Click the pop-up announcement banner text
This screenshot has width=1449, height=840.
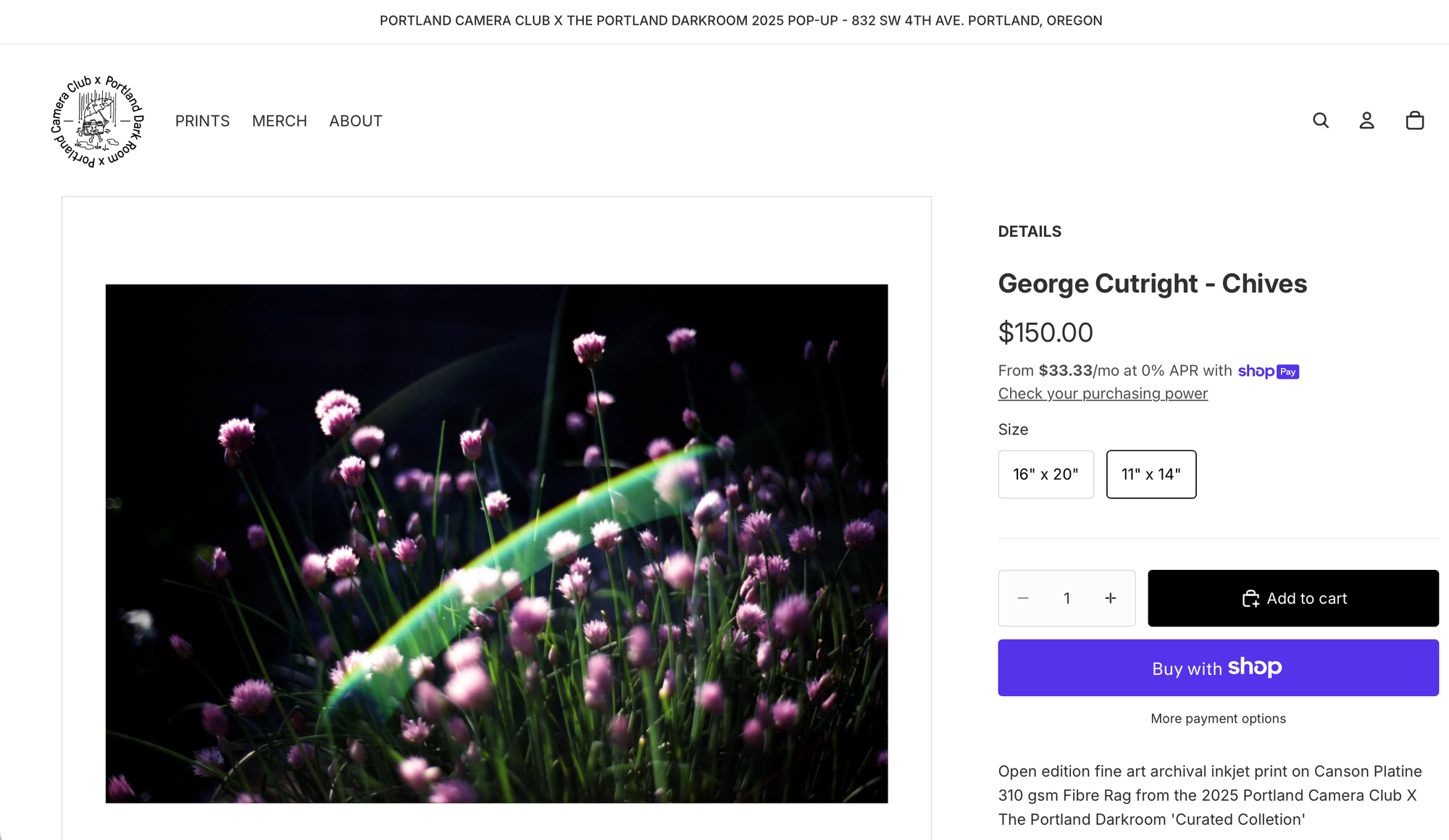(740, 21)
